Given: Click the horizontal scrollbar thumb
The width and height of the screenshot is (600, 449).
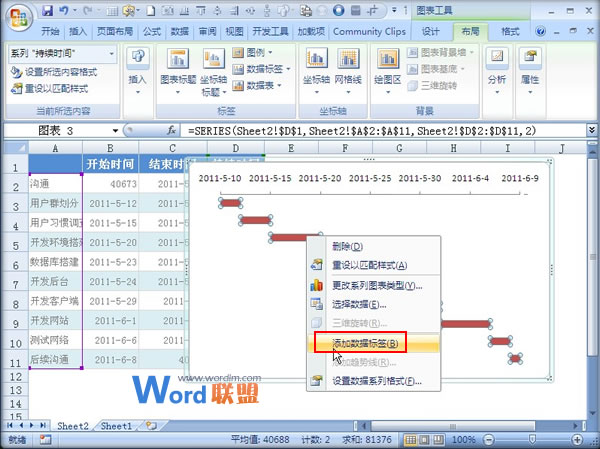Looking at the screenshot, I should 453,426.
